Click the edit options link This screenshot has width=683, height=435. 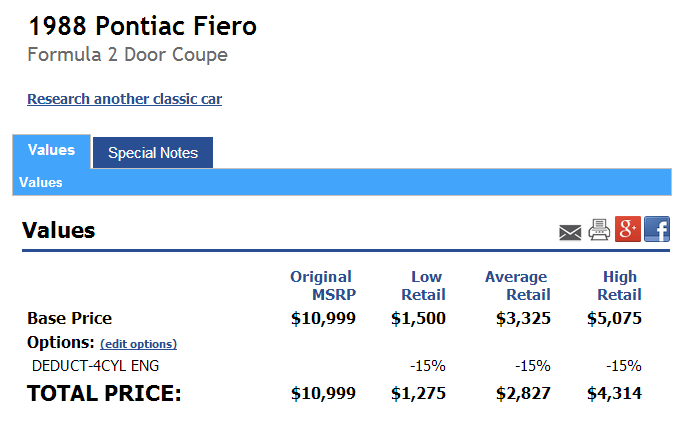pyautogui.click(x=139, y=344)
